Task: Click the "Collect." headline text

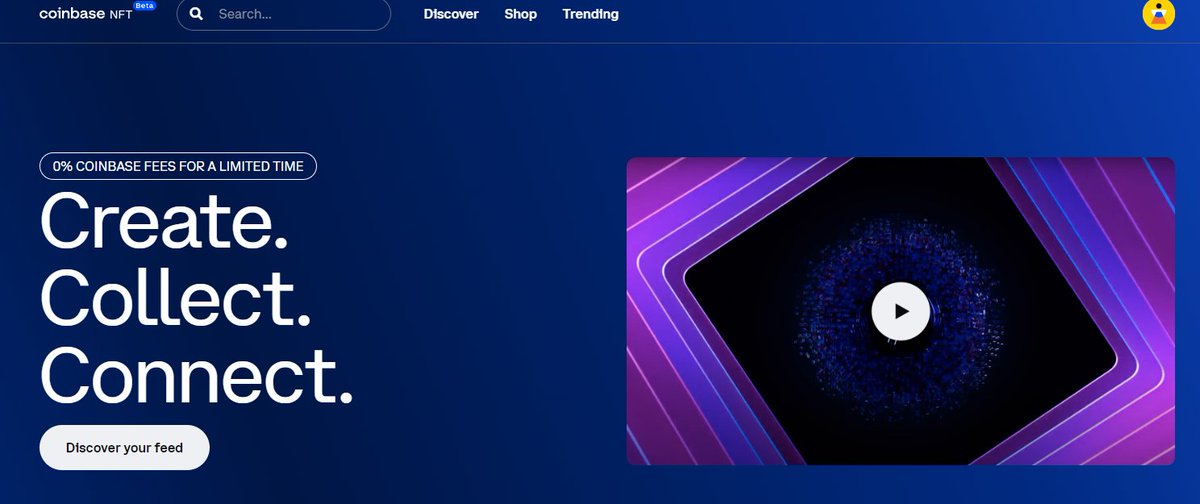Action: point(176,297)
